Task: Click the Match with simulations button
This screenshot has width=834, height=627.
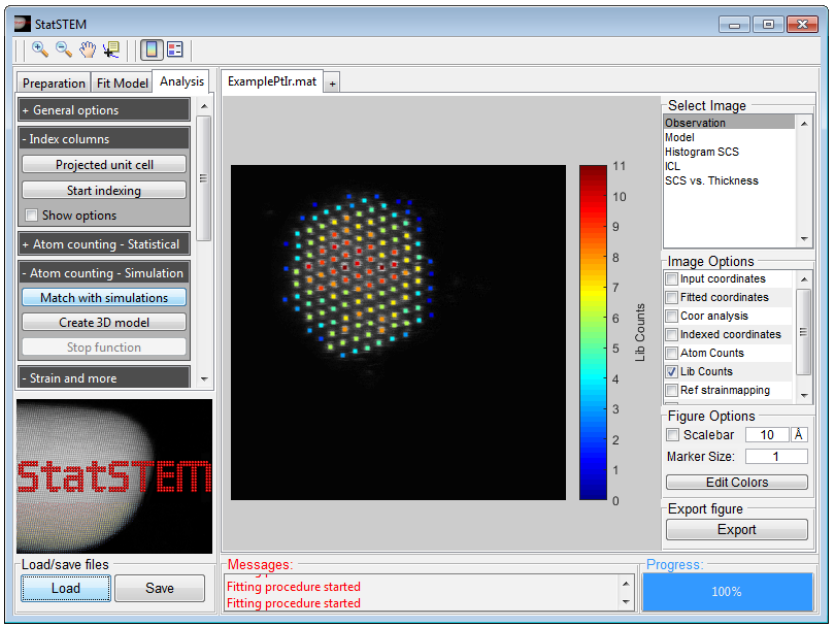Action: click(104, 297)
